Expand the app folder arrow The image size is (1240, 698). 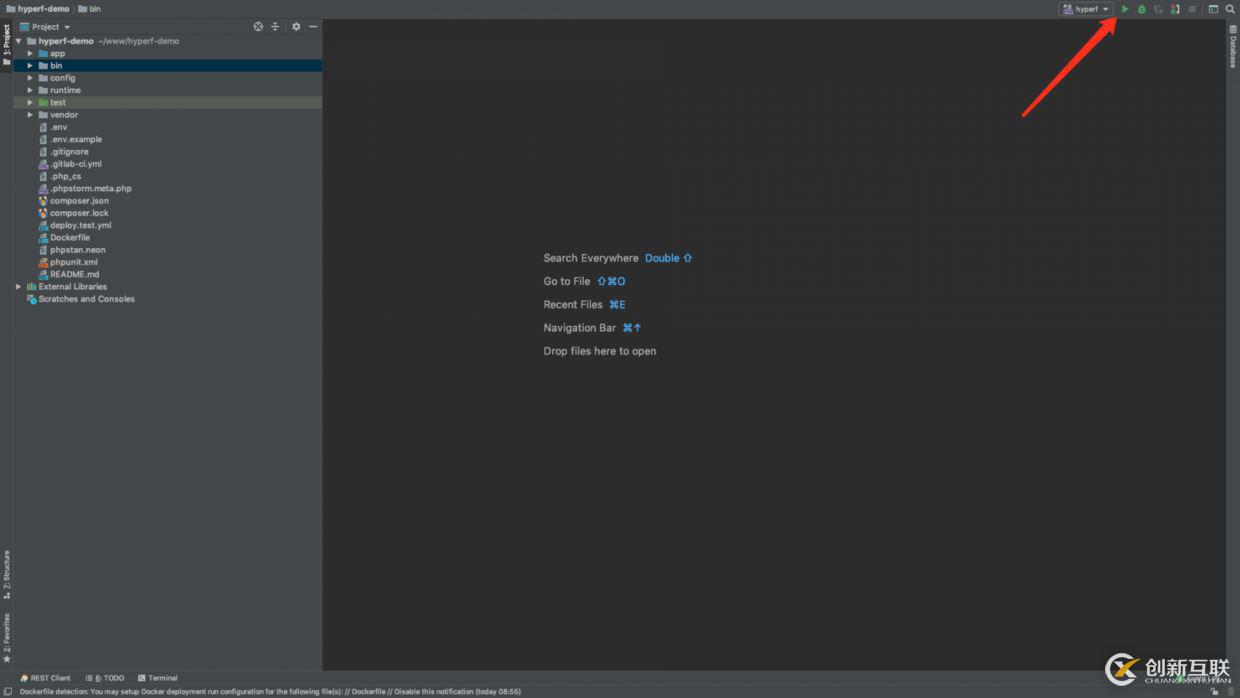click(30, 53)
